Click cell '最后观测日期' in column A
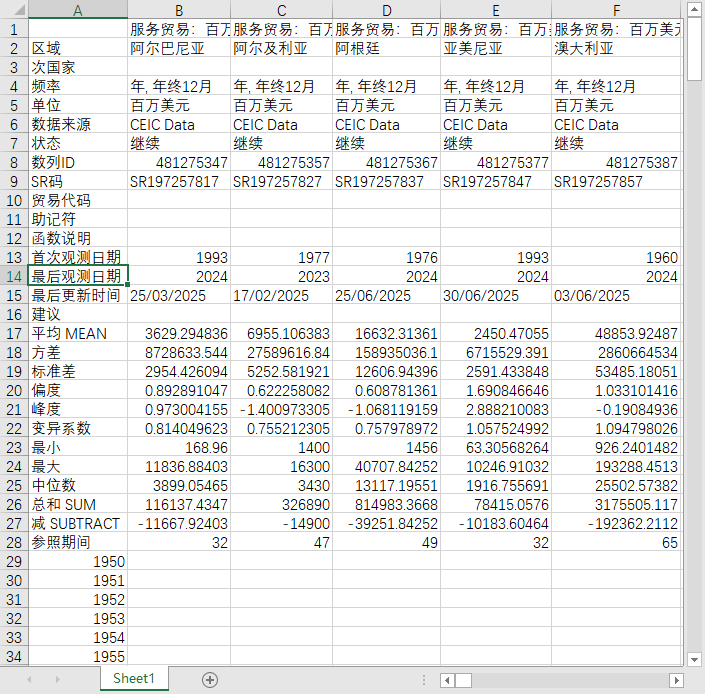This screenshot has width=705, height=694. [78, 276]
